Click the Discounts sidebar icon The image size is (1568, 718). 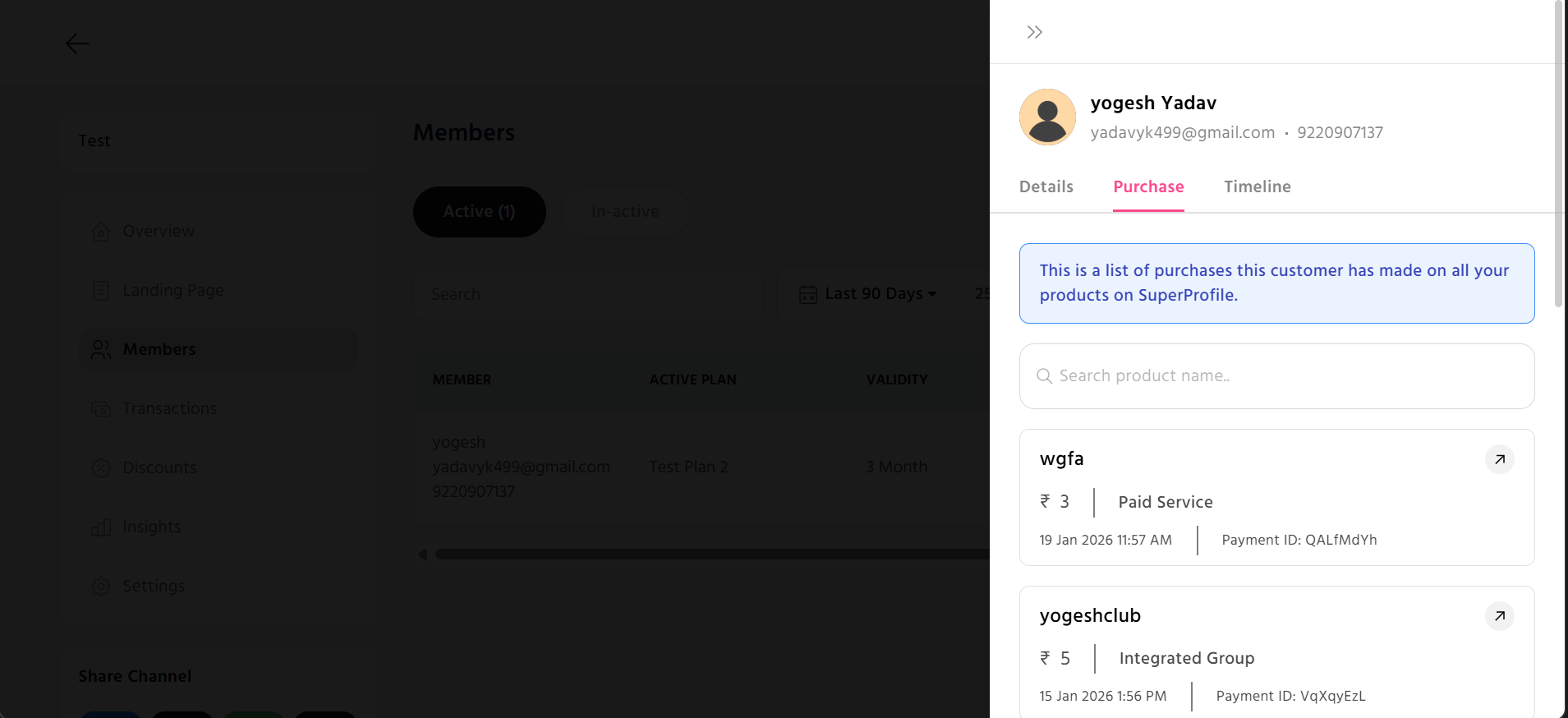(x=101, y=468)
